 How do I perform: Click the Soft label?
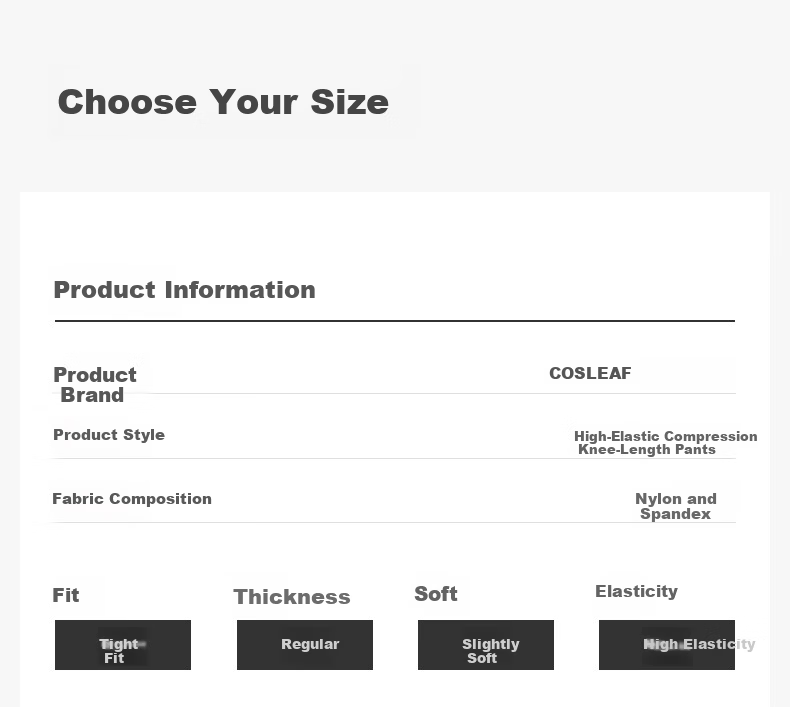(436, 594)
